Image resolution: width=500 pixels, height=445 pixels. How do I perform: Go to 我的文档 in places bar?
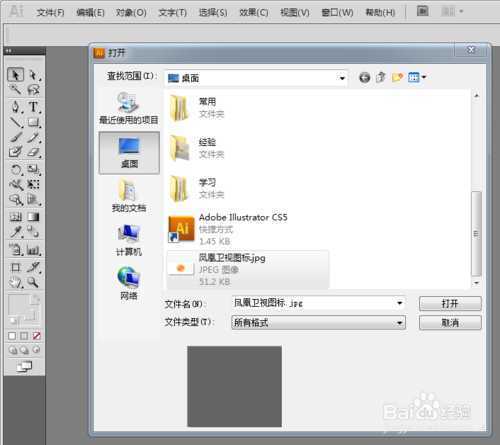coord(129,196)
